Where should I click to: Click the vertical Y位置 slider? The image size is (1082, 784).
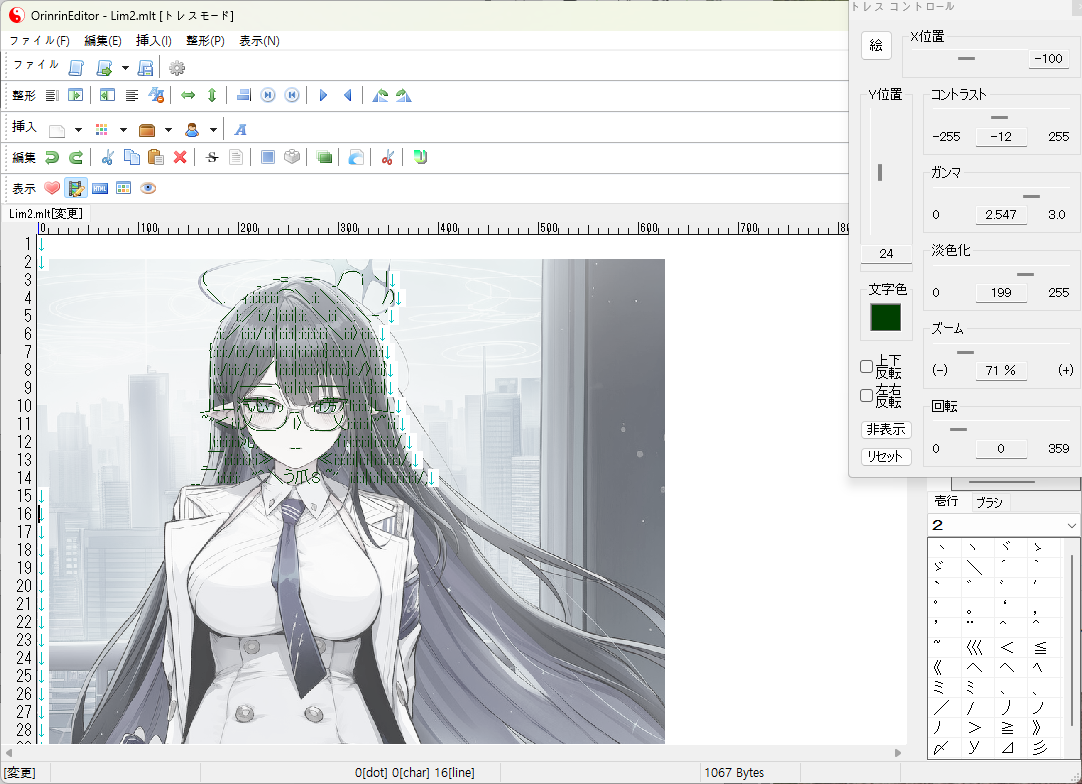click(880, 172)
